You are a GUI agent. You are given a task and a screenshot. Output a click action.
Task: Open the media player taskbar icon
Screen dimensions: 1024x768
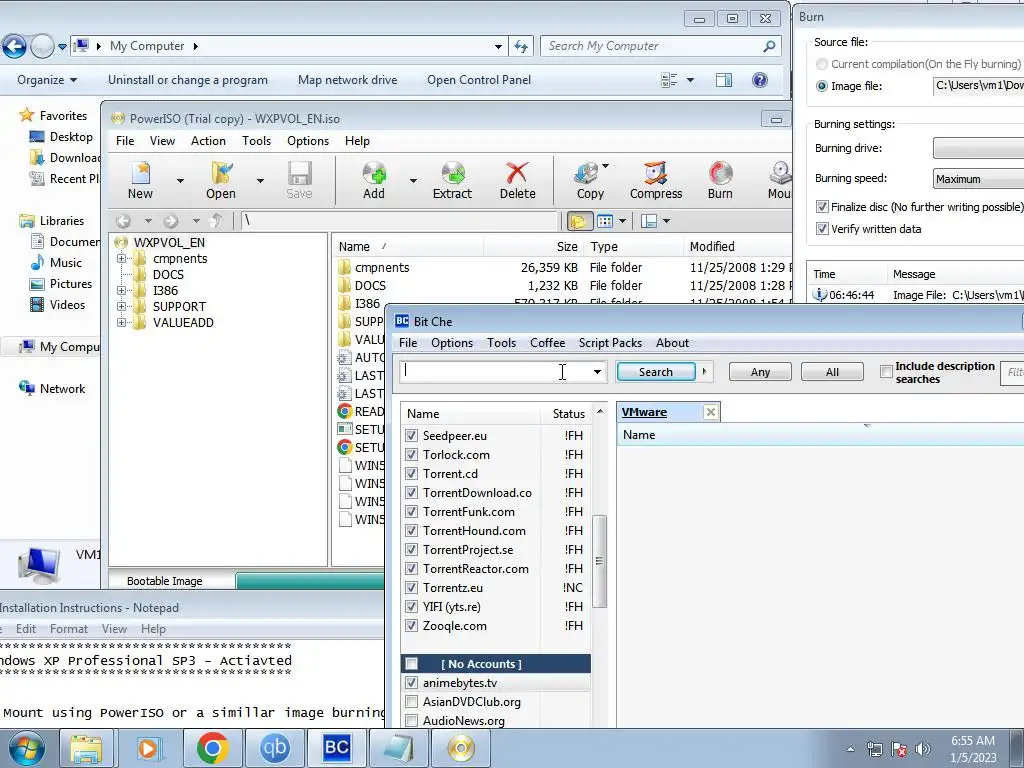point(149,748)
